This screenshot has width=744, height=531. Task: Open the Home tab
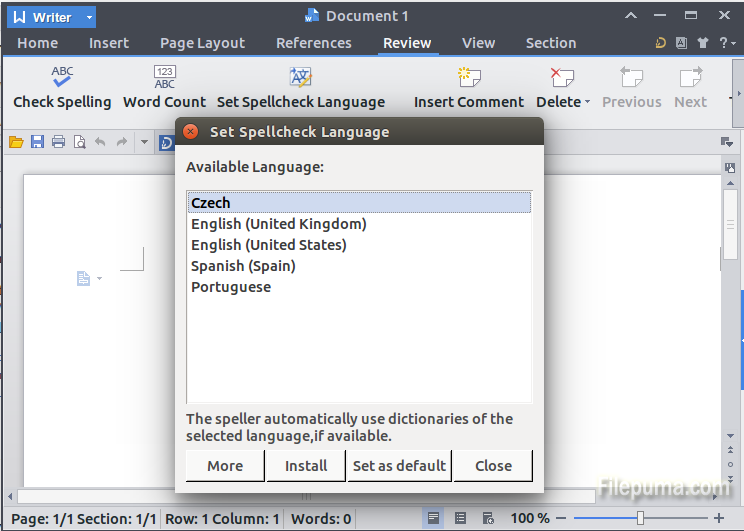(x=37, y=43)
